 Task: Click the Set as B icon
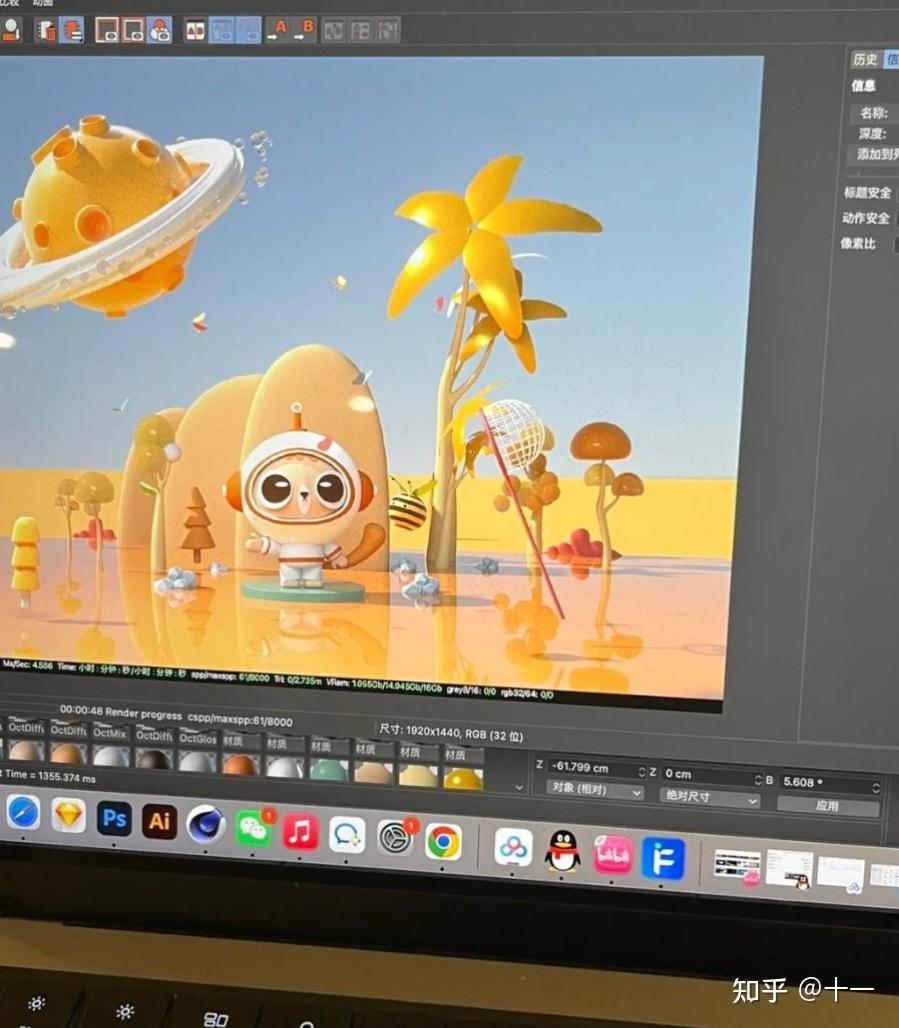304,30
